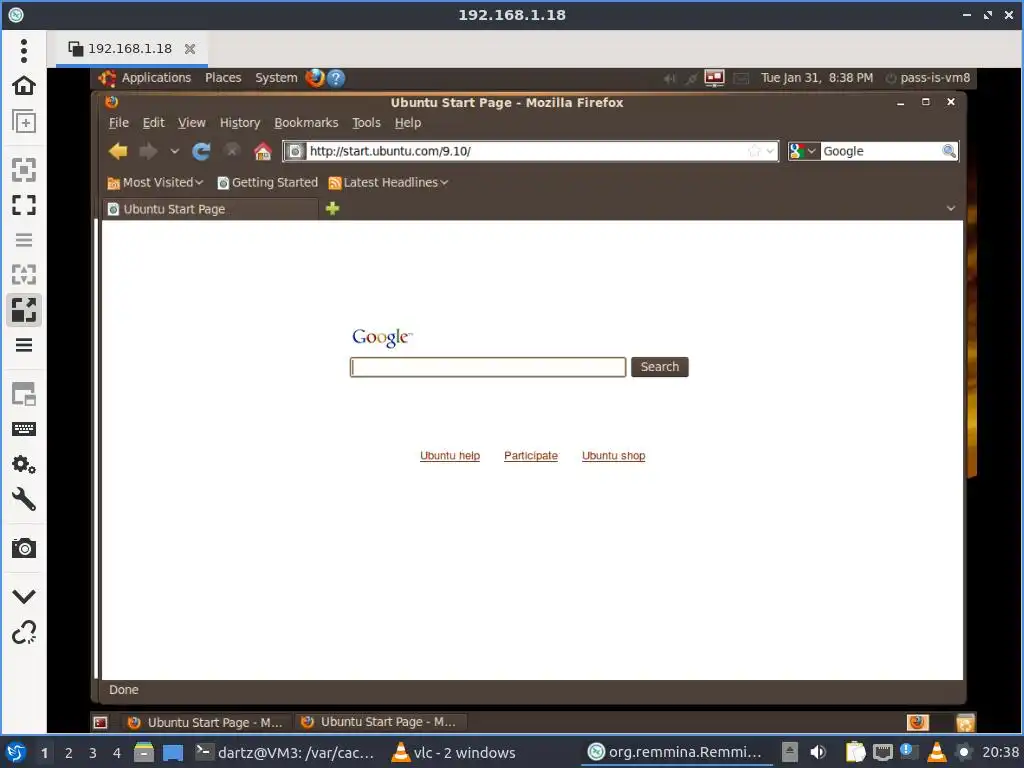This screenshot has width=1024, height=768.
Task: Open Firefox Edit menu
Action: pos(153,123)
